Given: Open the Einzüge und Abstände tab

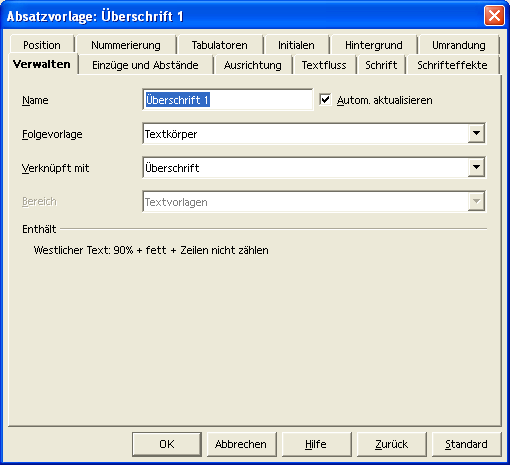Looking at the screenshot, I should tap(145, 65).
